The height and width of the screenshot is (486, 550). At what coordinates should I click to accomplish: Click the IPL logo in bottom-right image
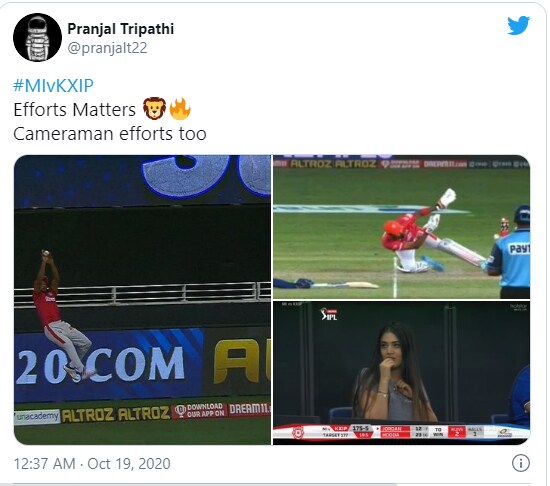pos(329,314)
